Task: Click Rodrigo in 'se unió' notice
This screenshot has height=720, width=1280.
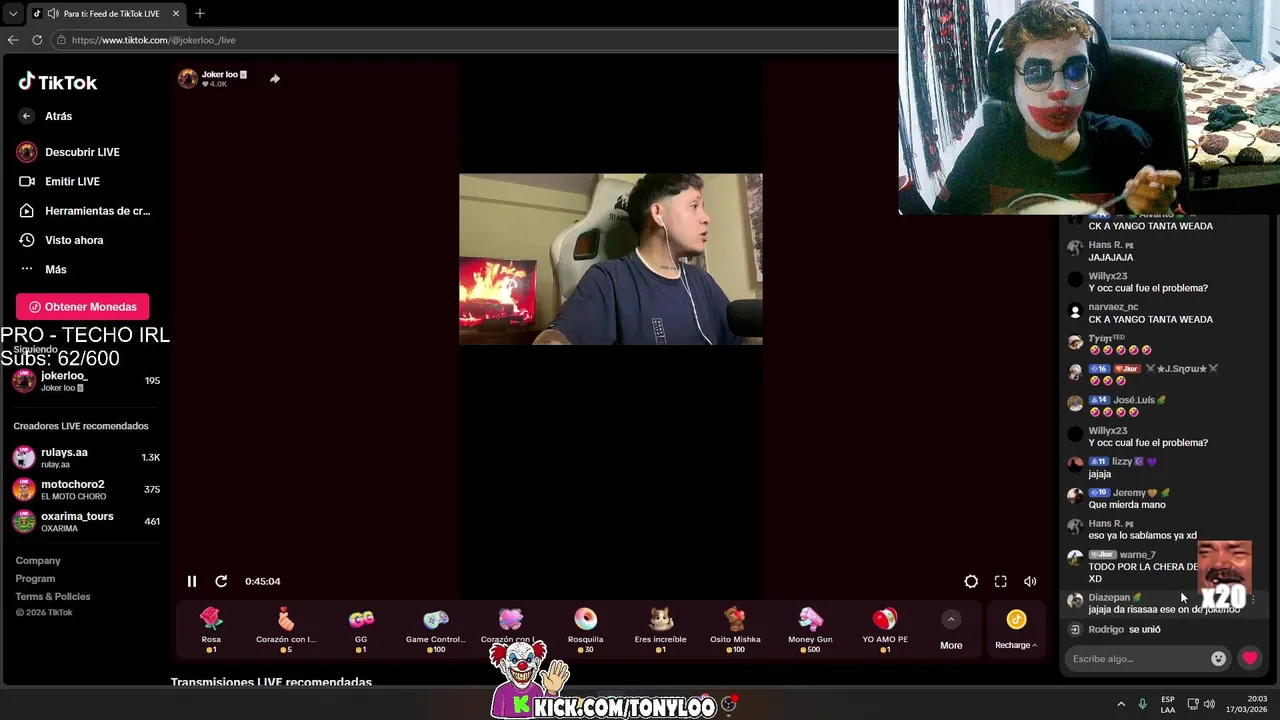Action: pos(1106,630)
